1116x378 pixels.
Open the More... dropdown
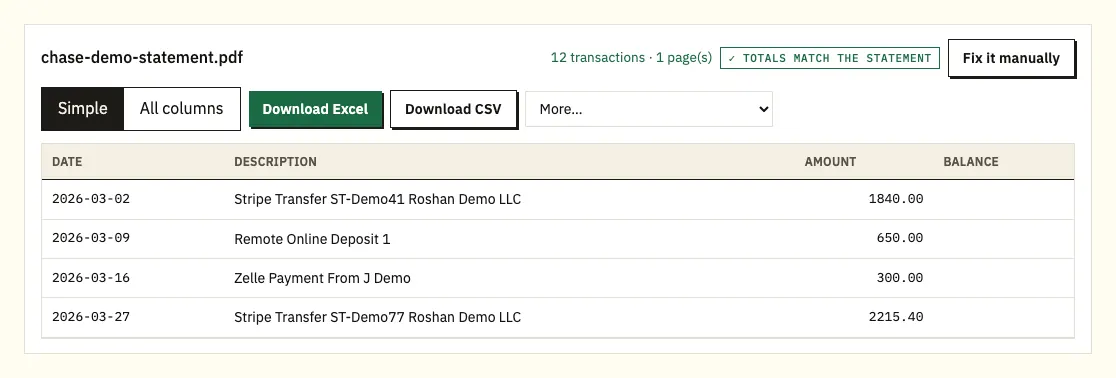(x=648, y=109)
